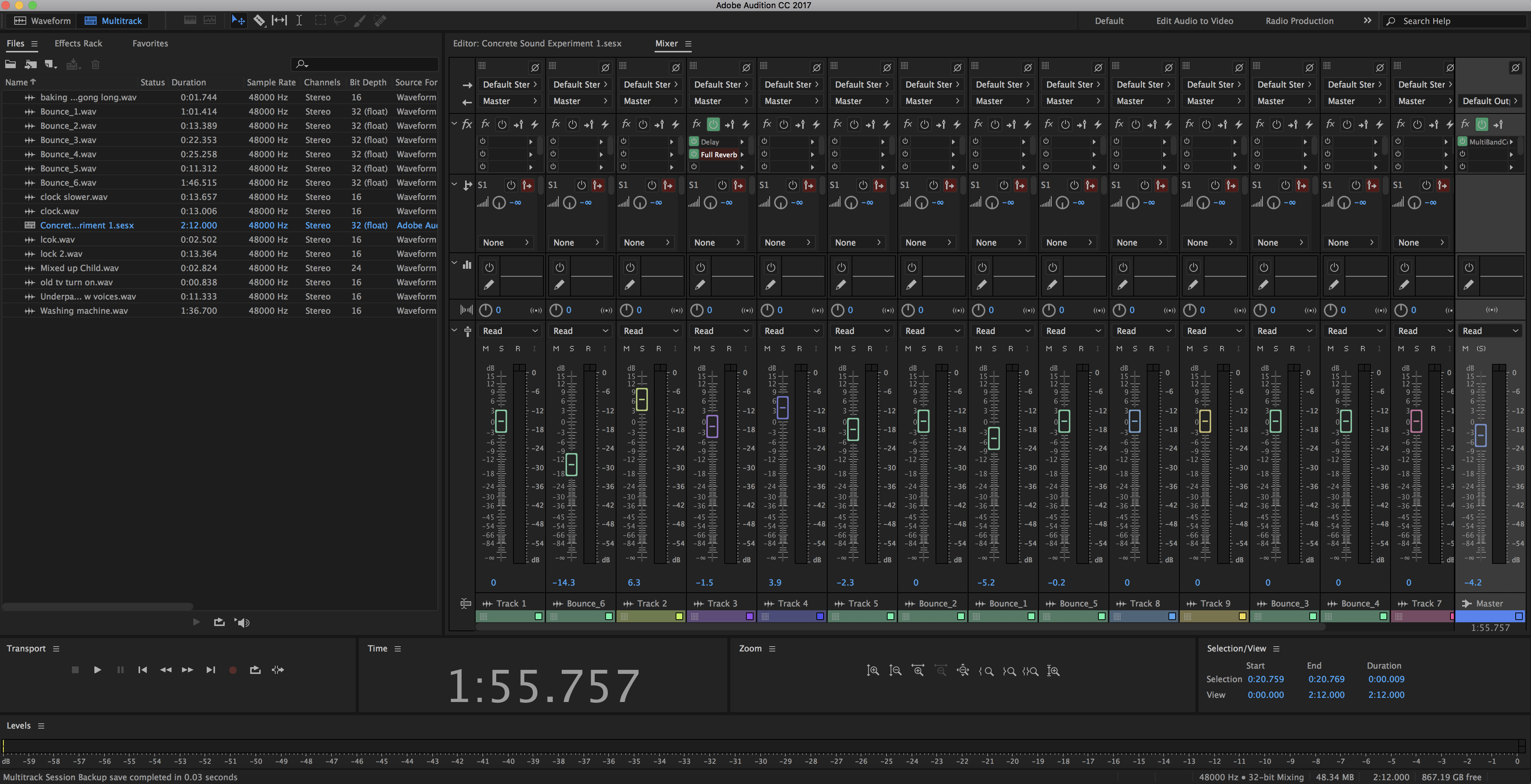Select the Time Selection tool
1531x784 pixels.
[299, 21]
